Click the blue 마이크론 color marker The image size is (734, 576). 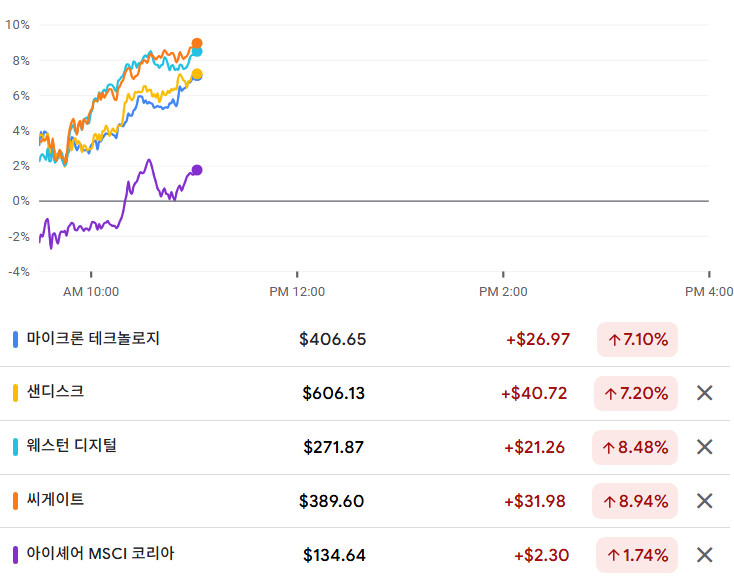[x=15, y=340]
